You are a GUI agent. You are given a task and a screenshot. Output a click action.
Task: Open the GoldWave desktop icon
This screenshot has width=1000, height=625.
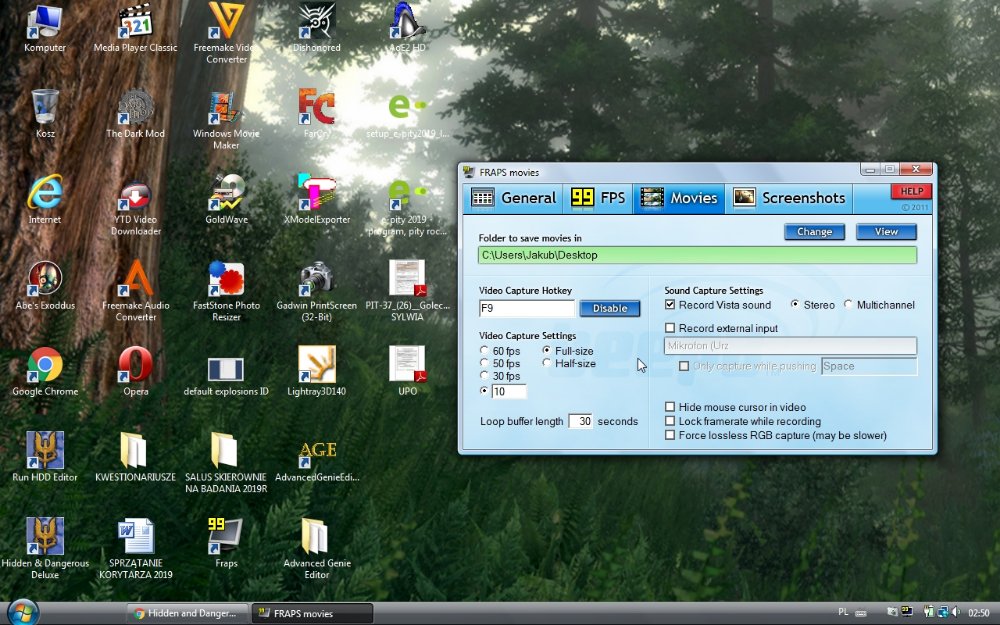pos(226,194)
